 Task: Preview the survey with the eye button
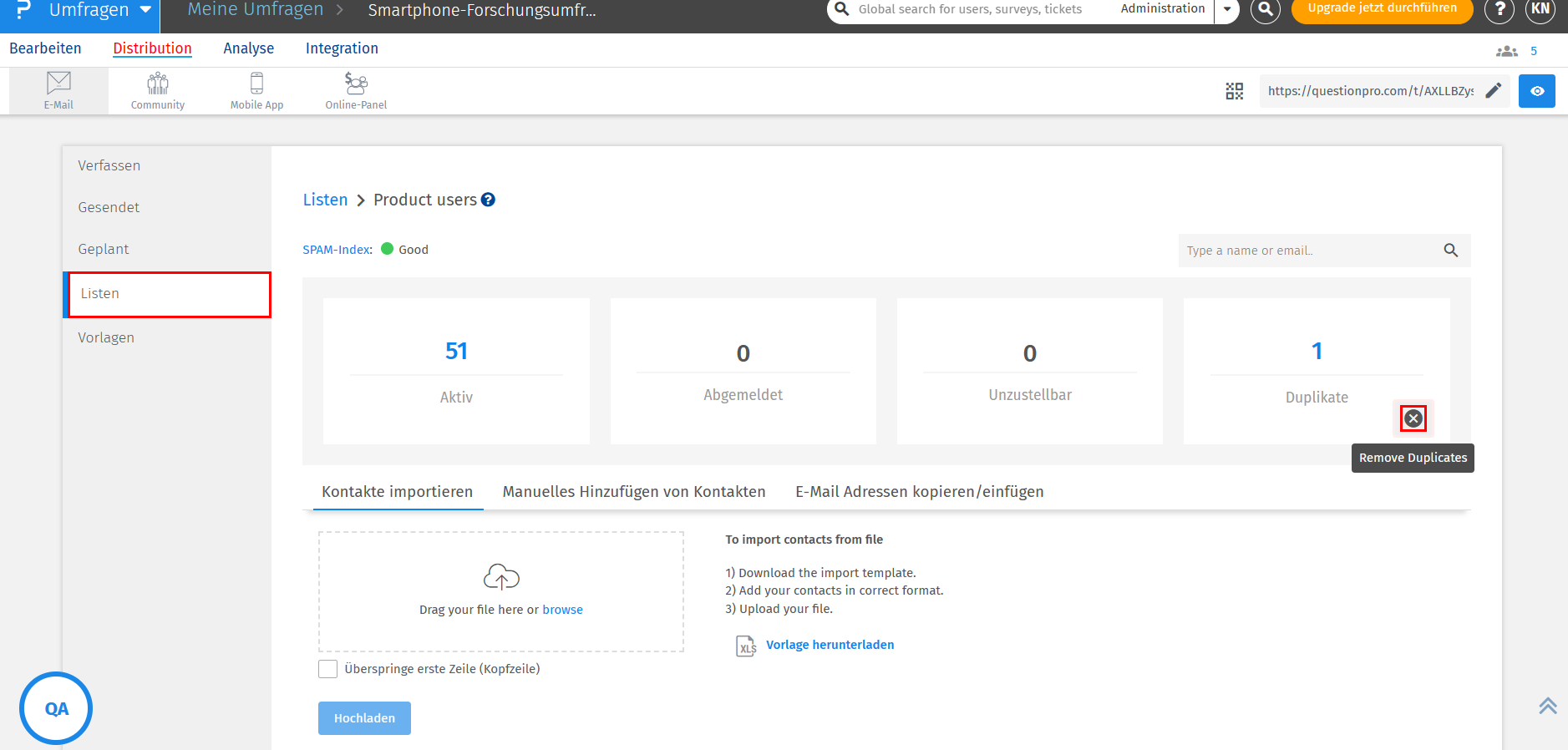tap(1537, 91)
